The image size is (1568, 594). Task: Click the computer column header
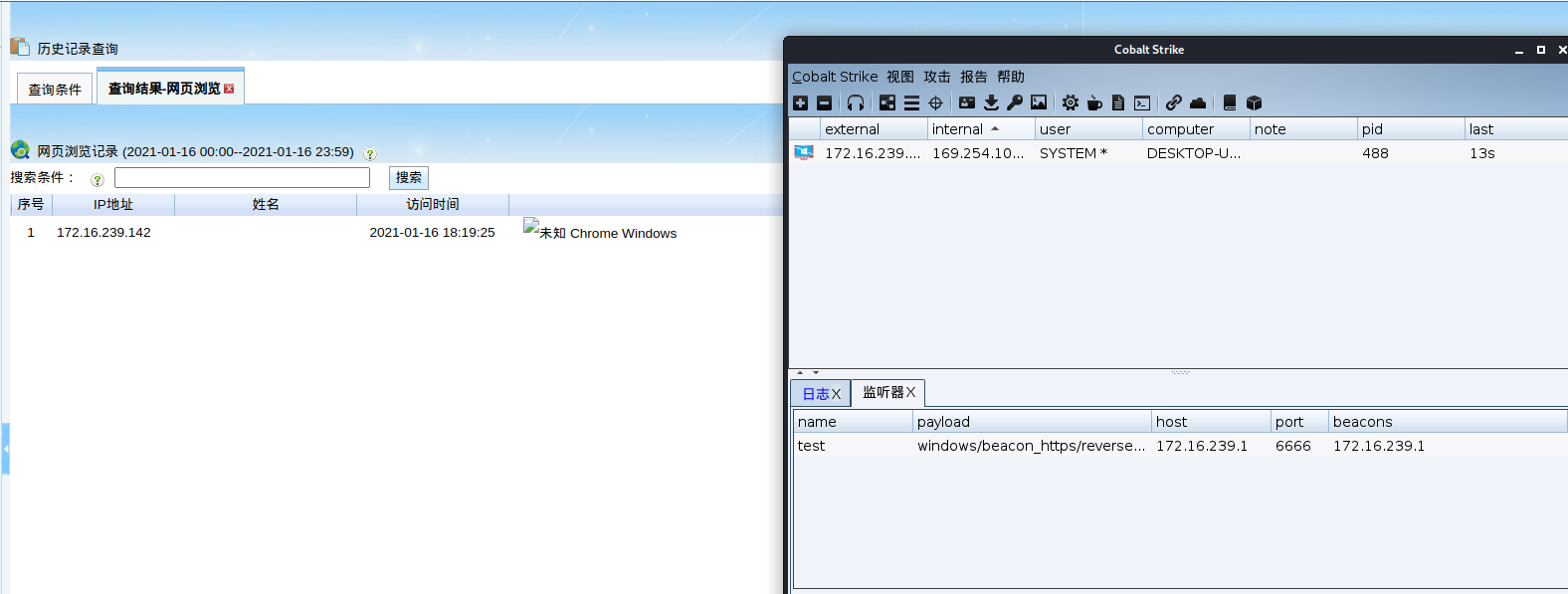1196,128
